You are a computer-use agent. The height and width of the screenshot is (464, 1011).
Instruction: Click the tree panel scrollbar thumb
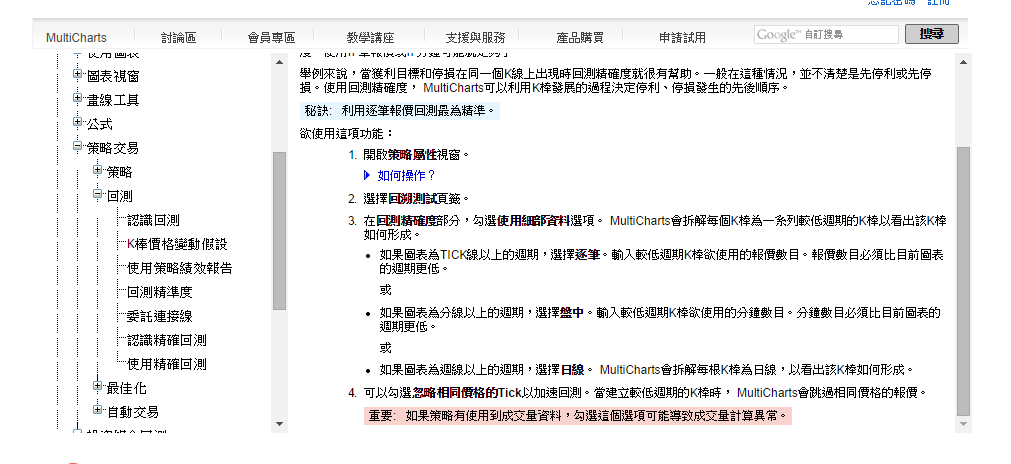click(279, 231)
